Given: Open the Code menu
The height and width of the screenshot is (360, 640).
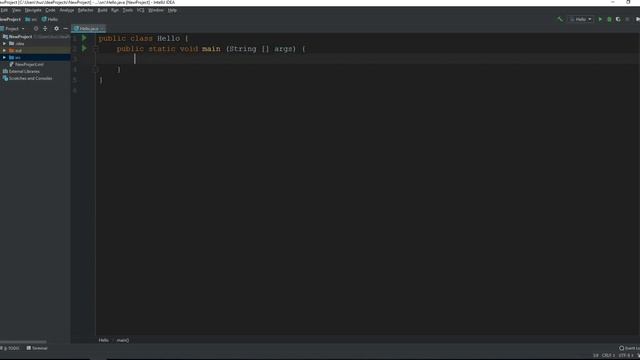Looking at the screenshot, I should click(50, 10).
